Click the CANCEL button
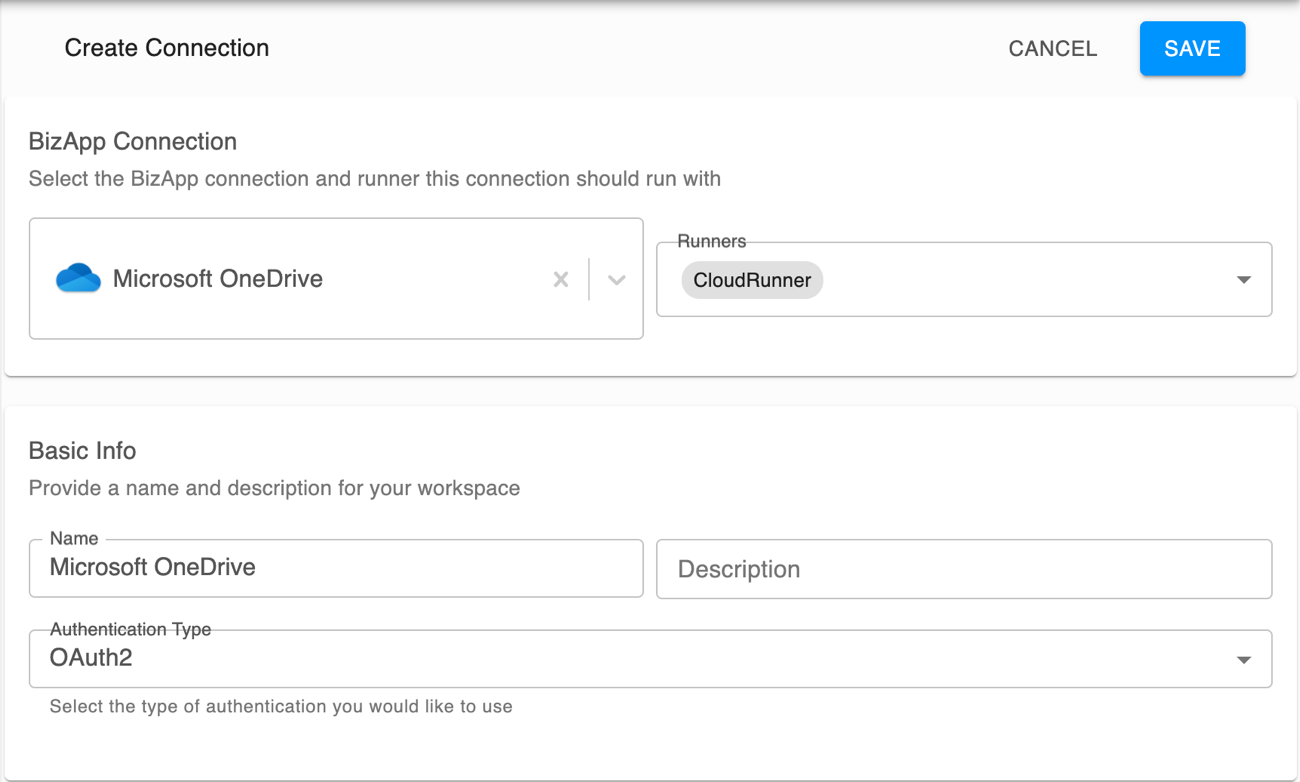This screenshot has width=1300, height=782. click(1052, 48)
